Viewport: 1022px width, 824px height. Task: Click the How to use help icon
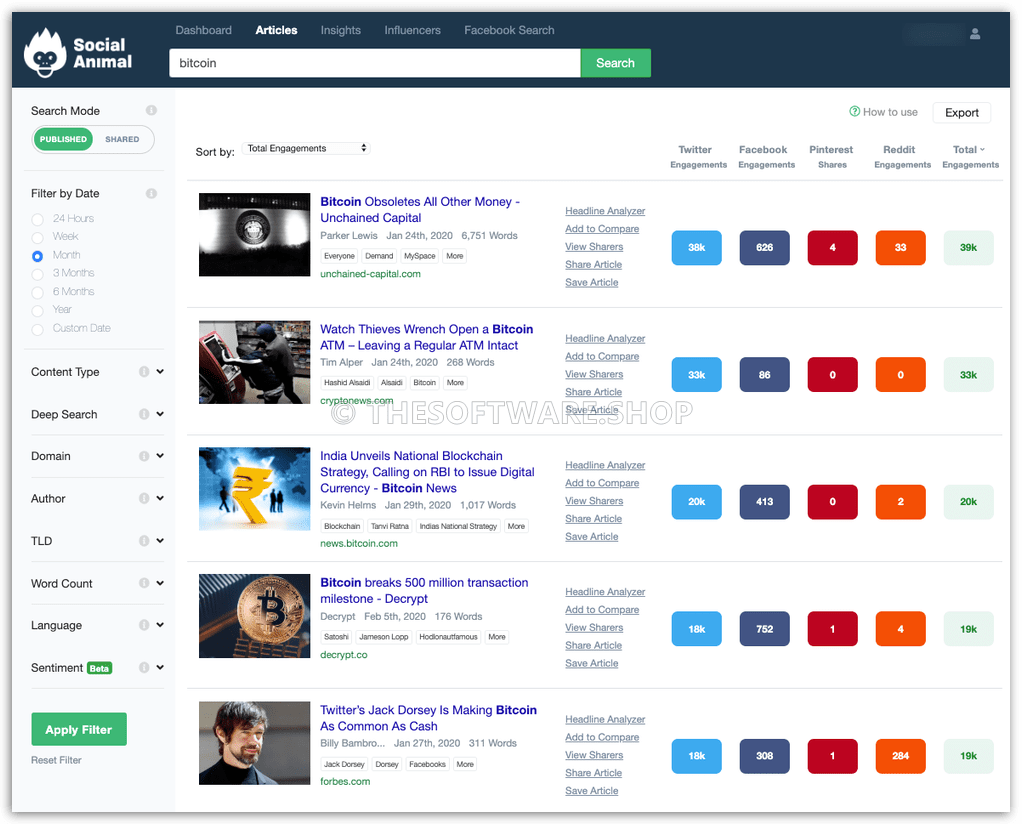[855, 112]
